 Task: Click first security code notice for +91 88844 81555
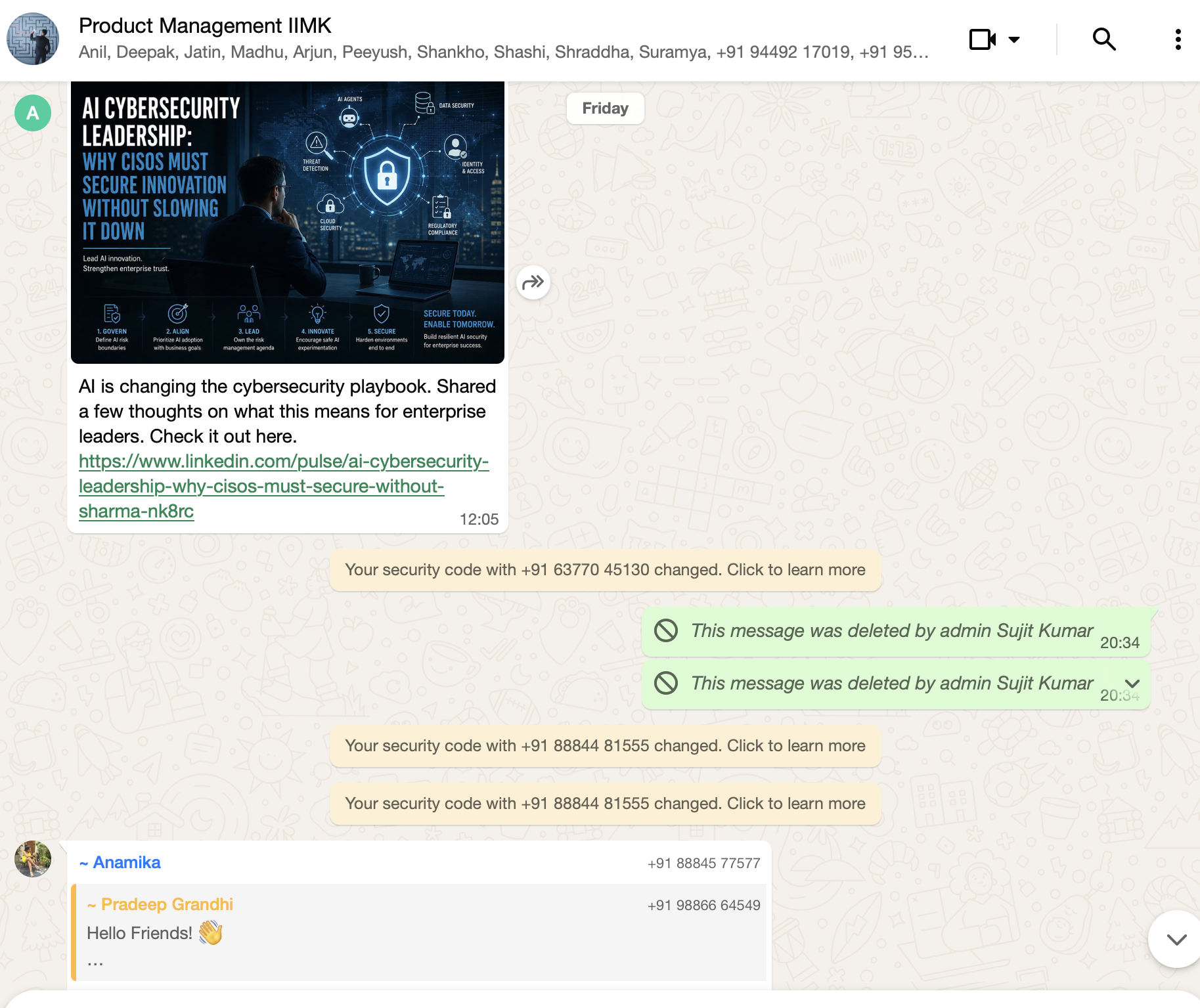[605, 746]
